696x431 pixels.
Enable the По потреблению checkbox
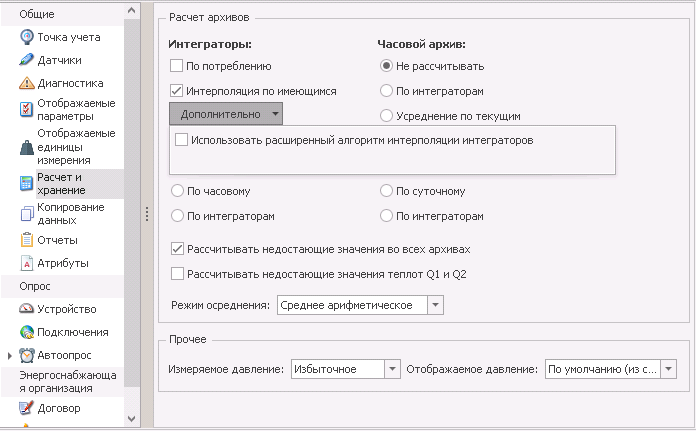[x=176, y=66]
